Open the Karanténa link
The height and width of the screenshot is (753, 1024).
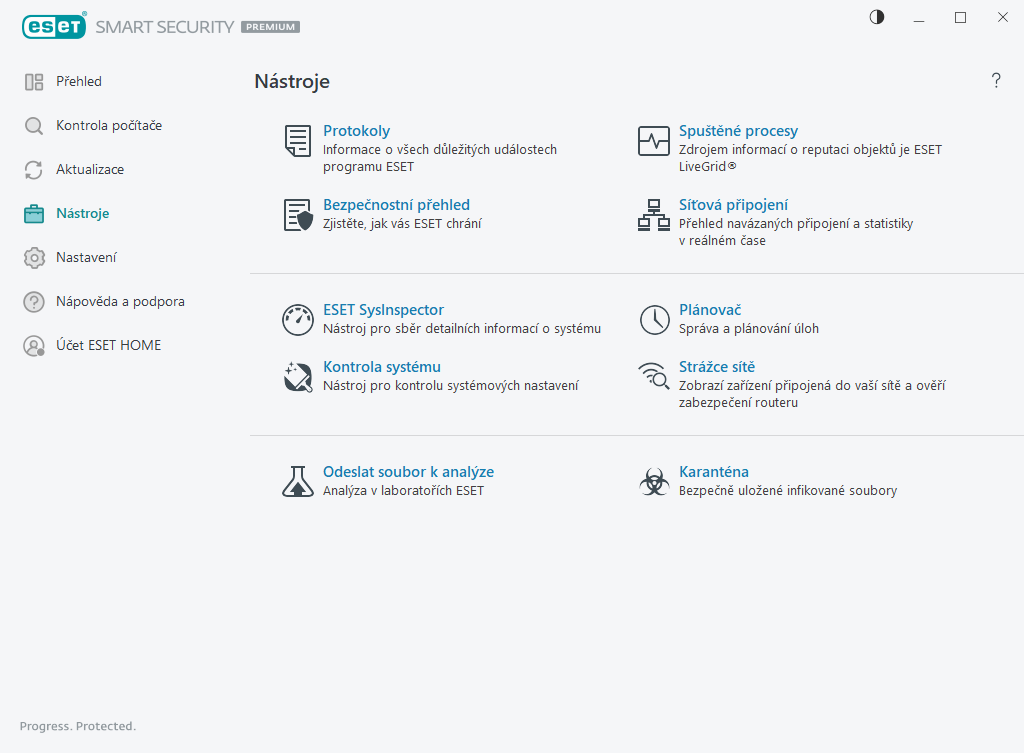point(713,472)
